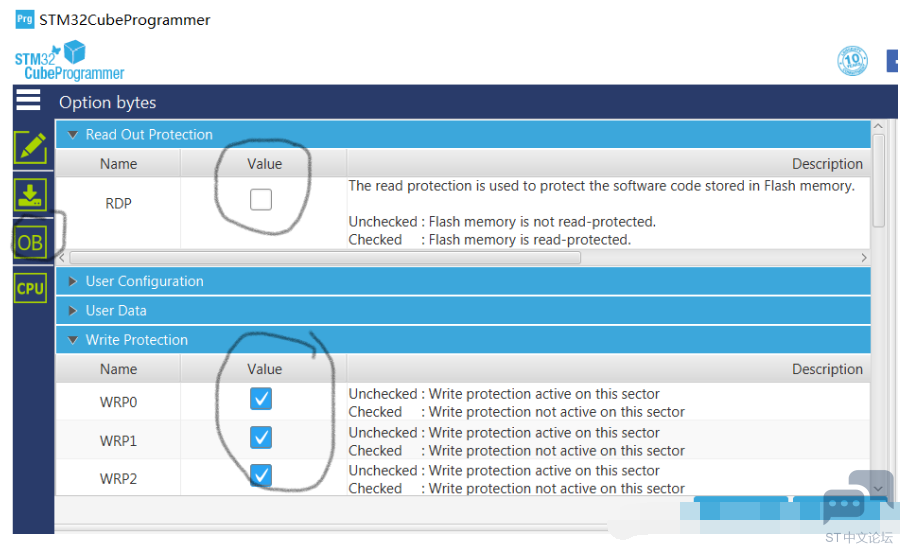Uncheck the WRP0 checkbox
This screenshot has width=902, height=553.
click(261, 399)
